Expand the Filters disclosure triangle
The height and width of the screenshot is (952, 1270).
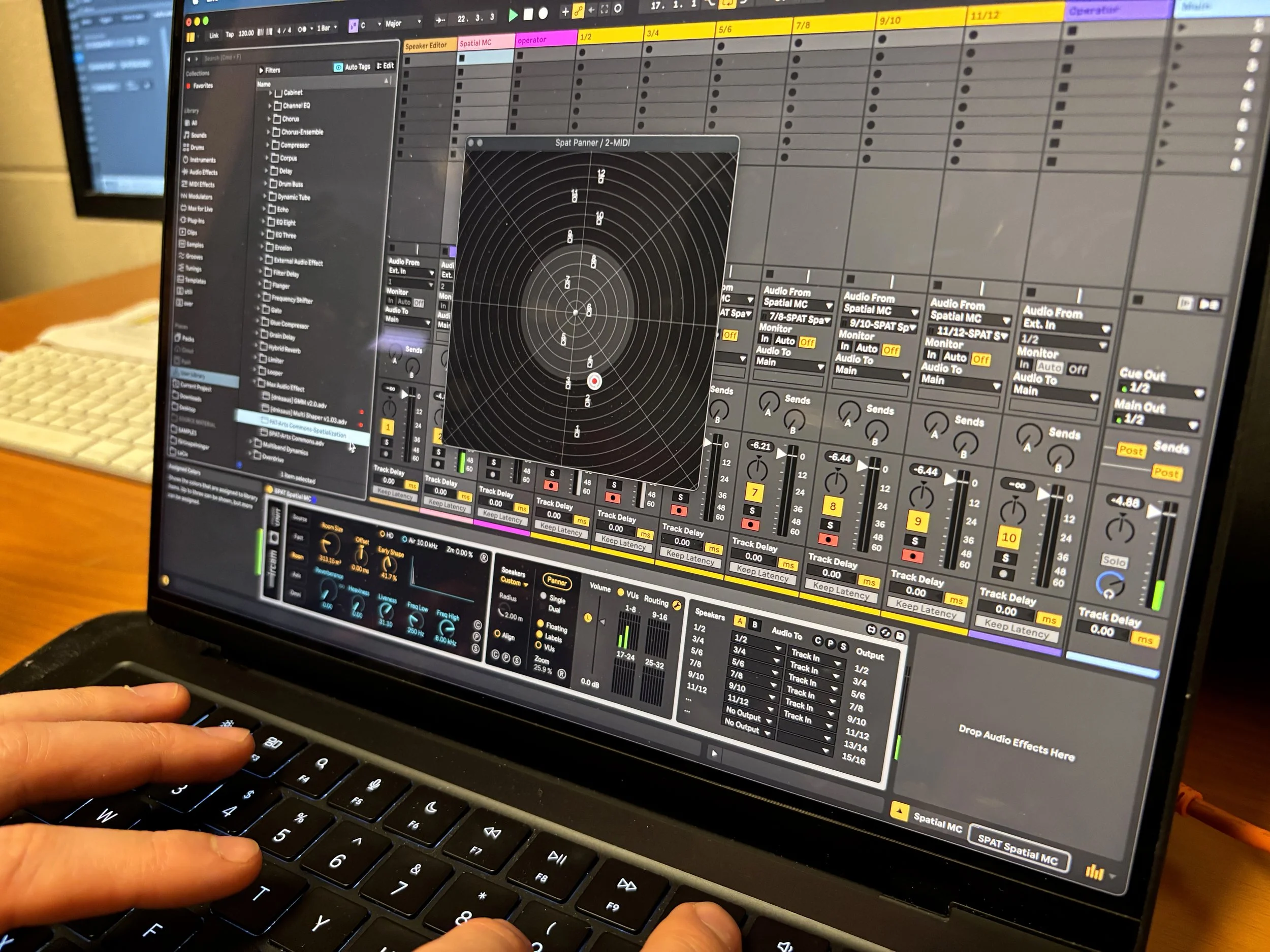pyautogui.click(x=261, y=70)
